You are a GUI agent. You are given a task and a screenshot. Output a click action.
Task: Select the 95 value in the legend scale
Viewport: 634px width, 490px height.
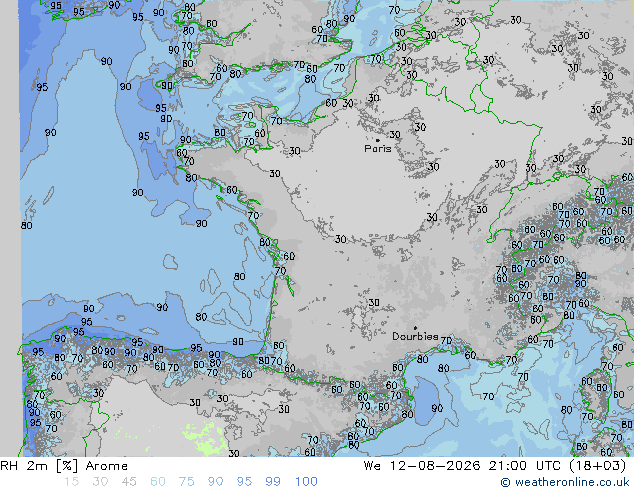[x=244, y=482]
